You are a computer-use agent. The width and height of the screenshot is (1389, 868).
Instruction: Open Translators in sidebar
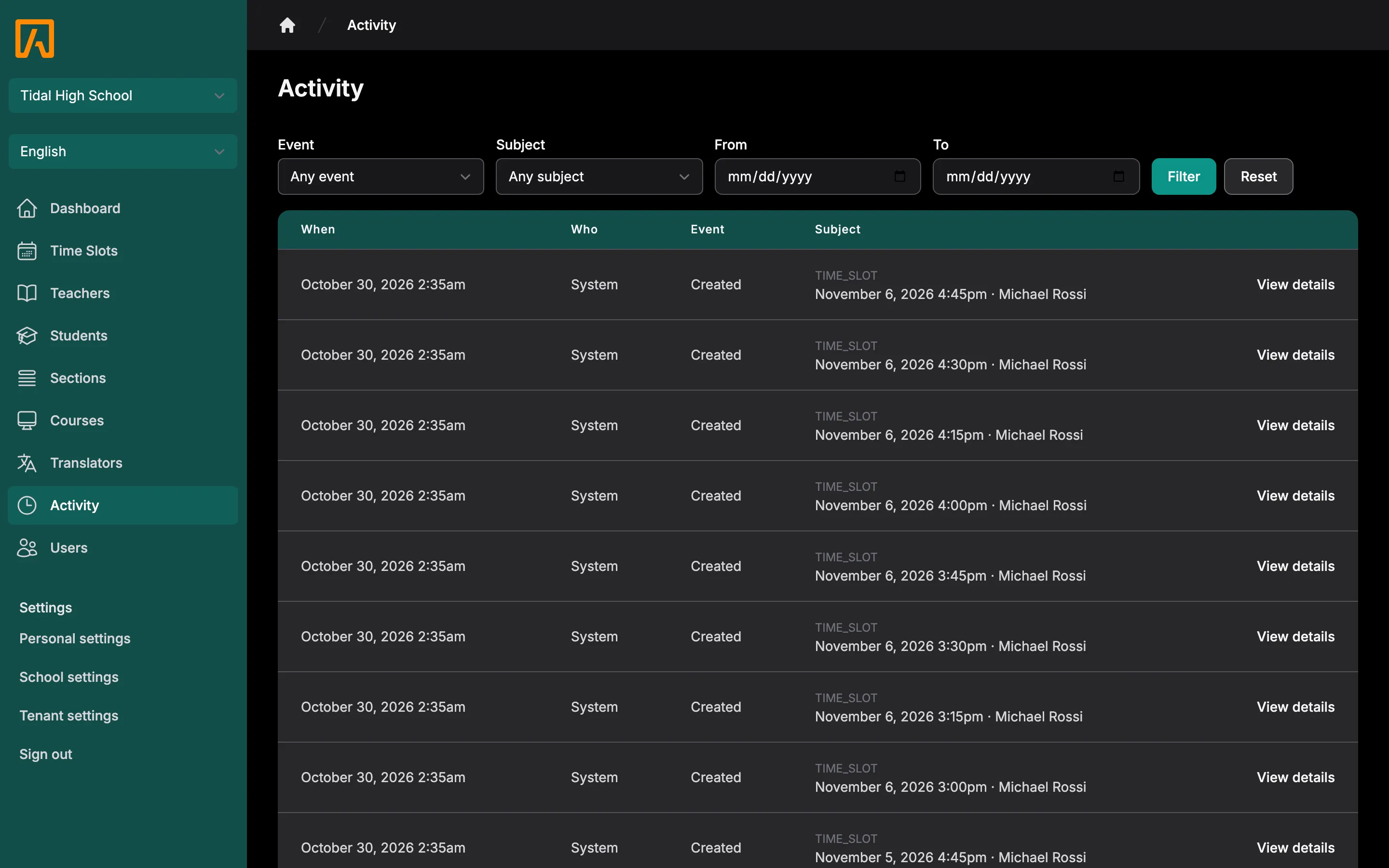point(123,463)
